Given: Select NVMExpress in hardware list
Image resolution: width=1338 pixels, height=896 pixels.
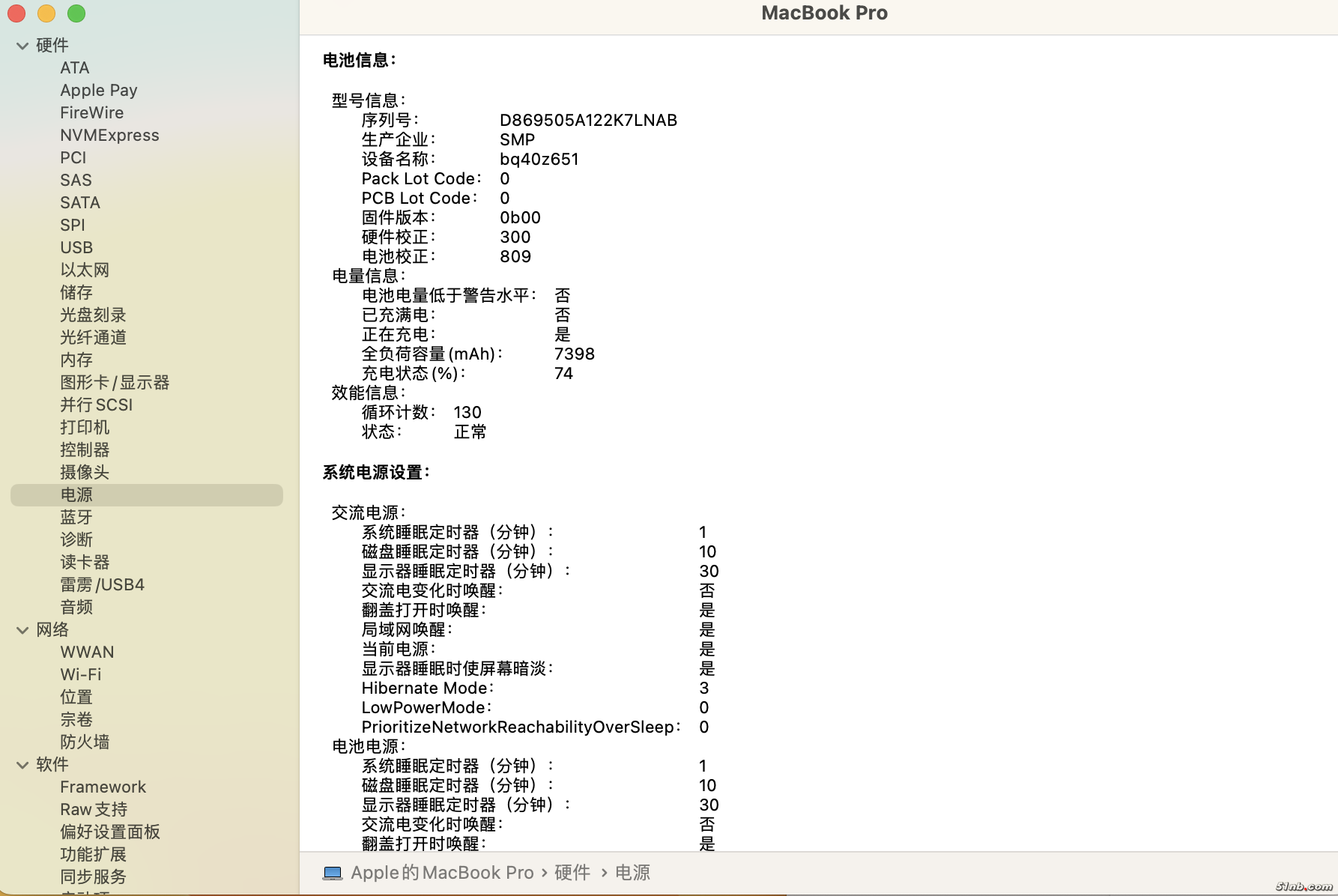Looking at the screenshot, I should (x=109, y=135).
